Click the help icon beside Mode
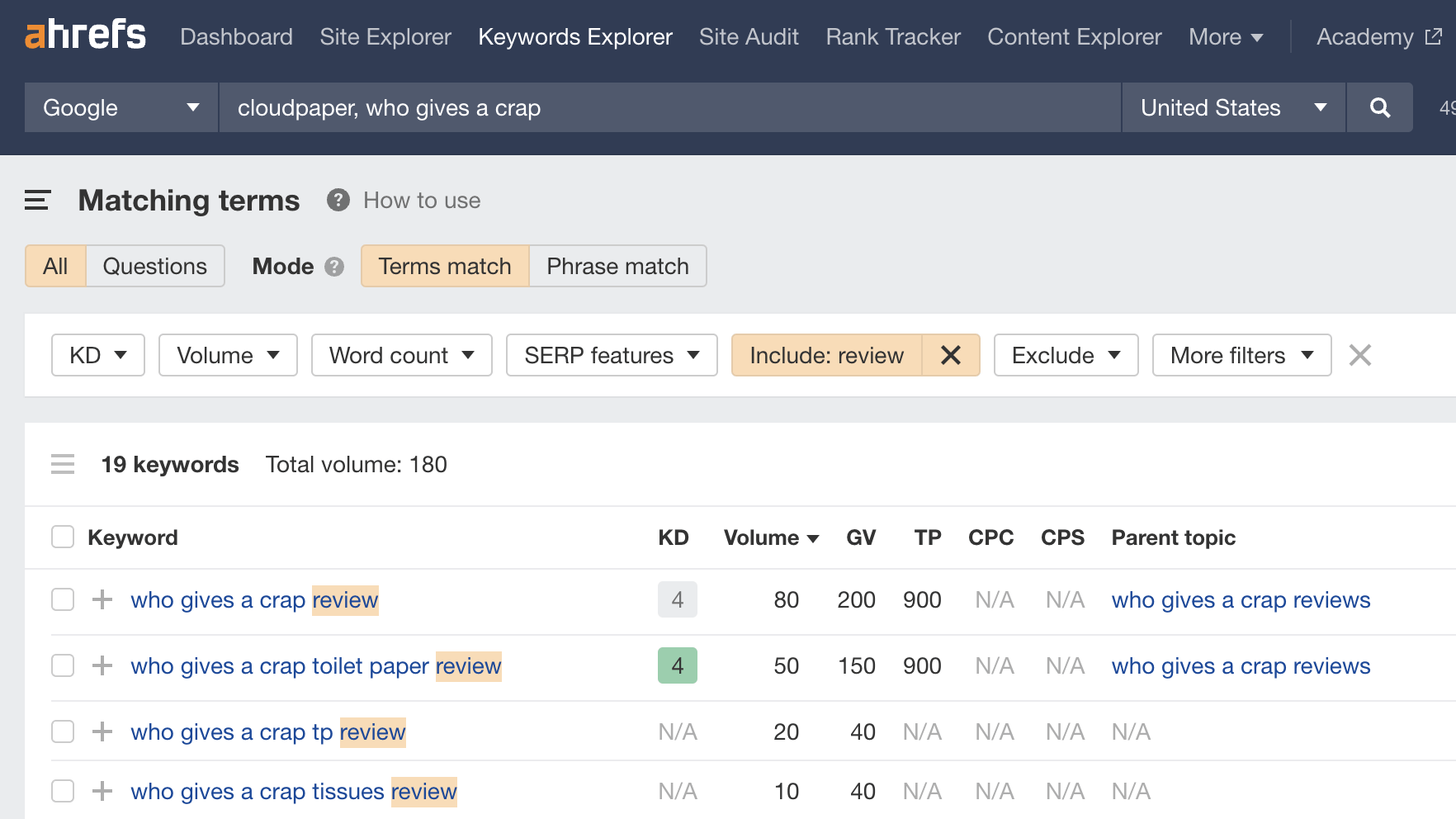Viewport: 1456px width, 819px height. tap(334, 266)
